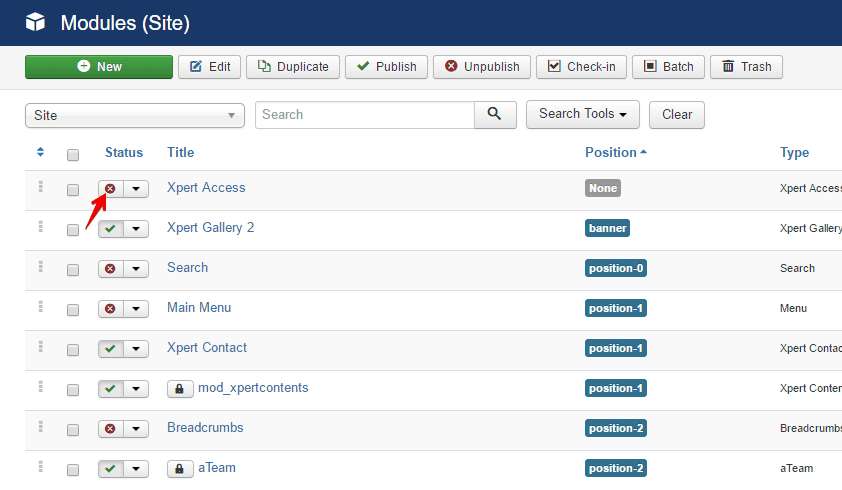Click into the Search text field
This screenshot has width=842, height=490.
tap(364, 114)
